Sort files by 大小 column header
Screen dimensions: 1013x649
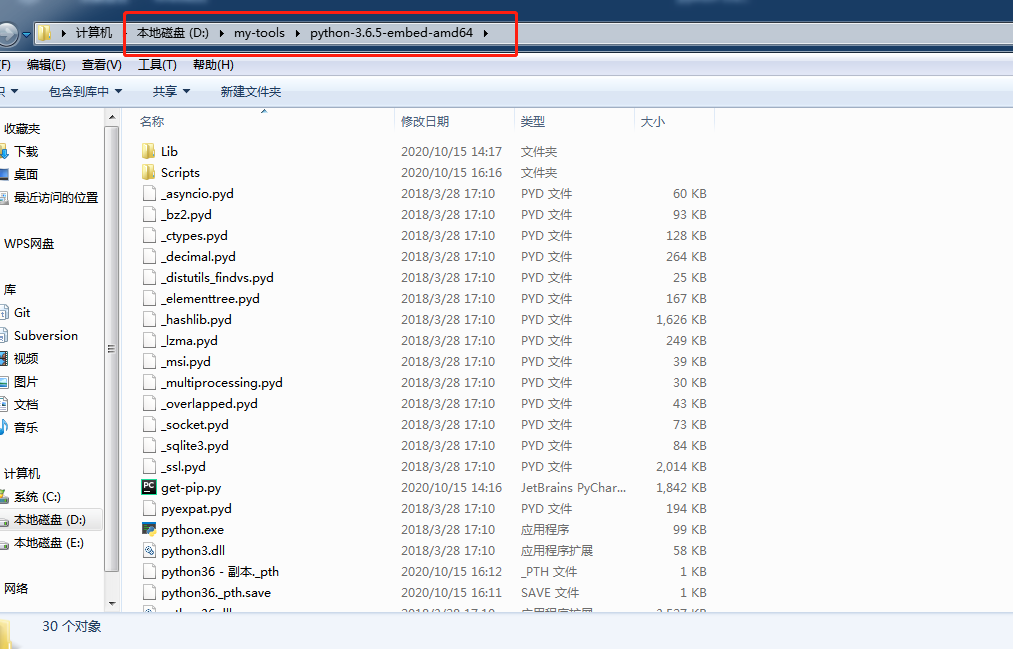click(652, 122)
